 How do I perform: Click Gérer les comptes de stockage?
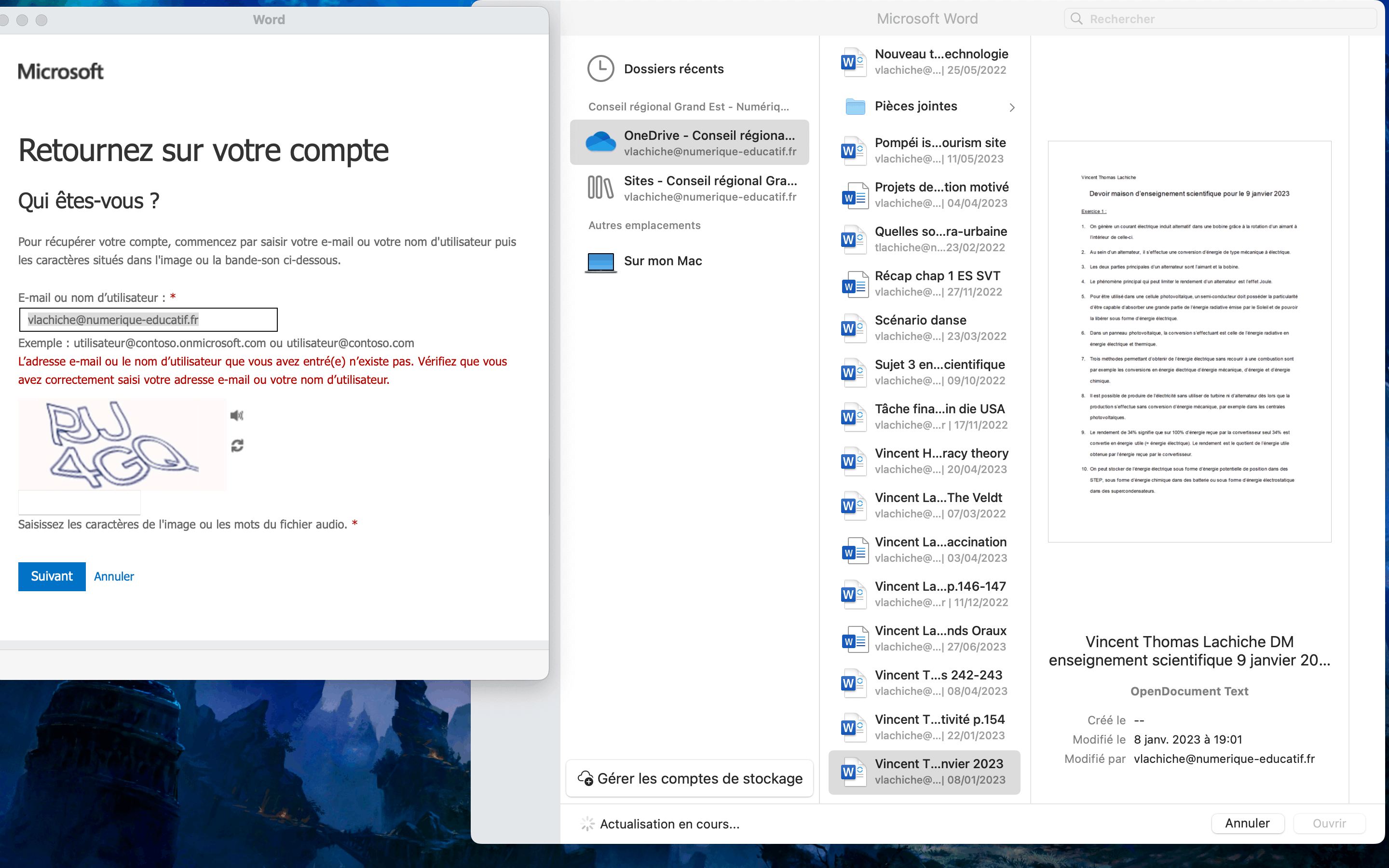pos(689,778)
